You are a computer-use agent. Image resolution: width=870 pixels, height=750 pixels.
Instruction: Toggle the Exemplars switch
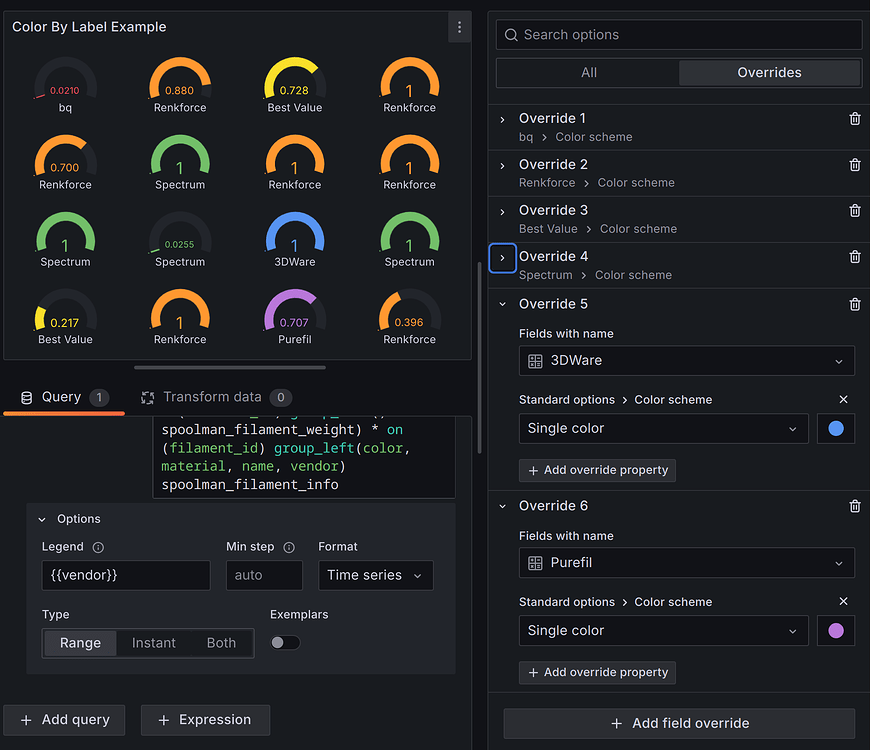285,643
